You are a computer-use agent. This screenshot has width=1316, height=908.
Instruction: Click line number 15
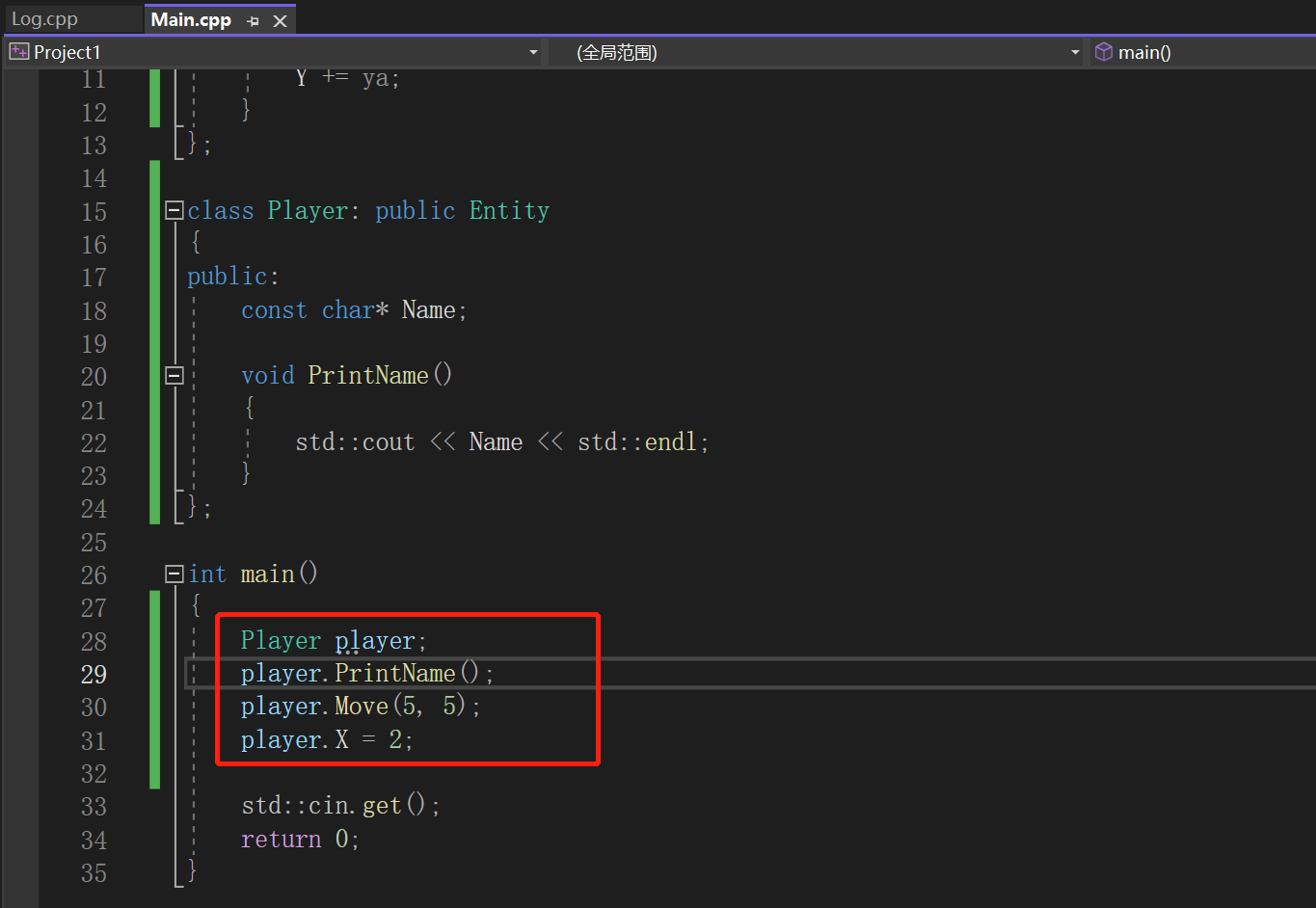pyautogui.click(x=94, y=212)
